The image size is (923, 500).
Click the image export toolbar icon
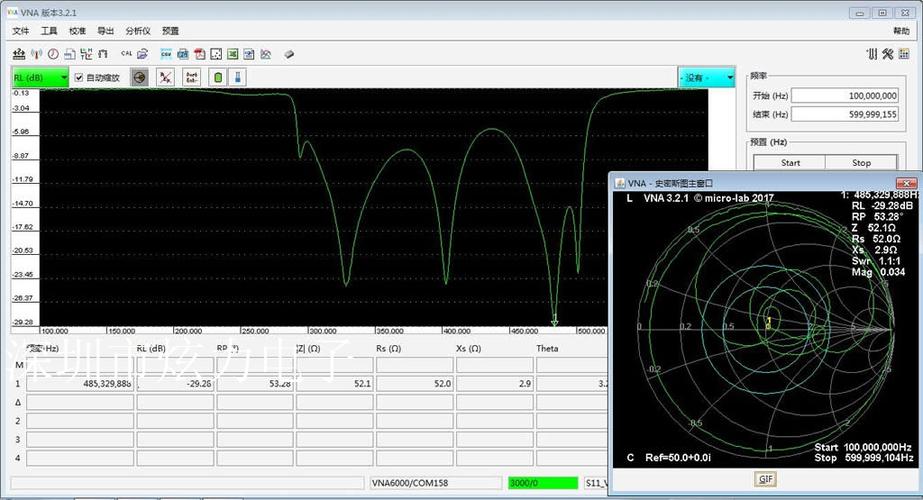click(183, 54)
